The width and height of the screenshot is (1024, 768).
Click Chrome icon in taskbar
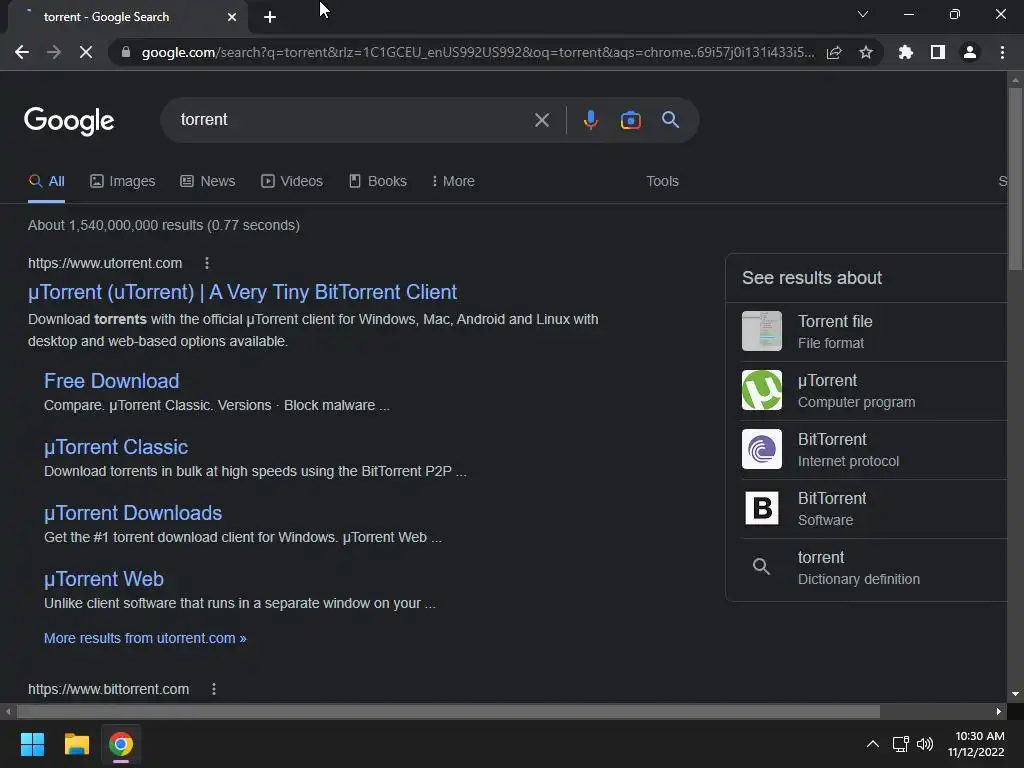pos(121,744)
